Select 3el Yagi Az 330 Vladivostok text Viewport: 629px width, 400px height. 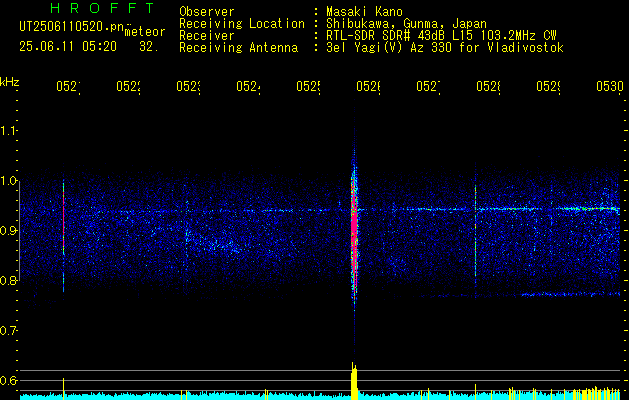[x=445, y=48]
